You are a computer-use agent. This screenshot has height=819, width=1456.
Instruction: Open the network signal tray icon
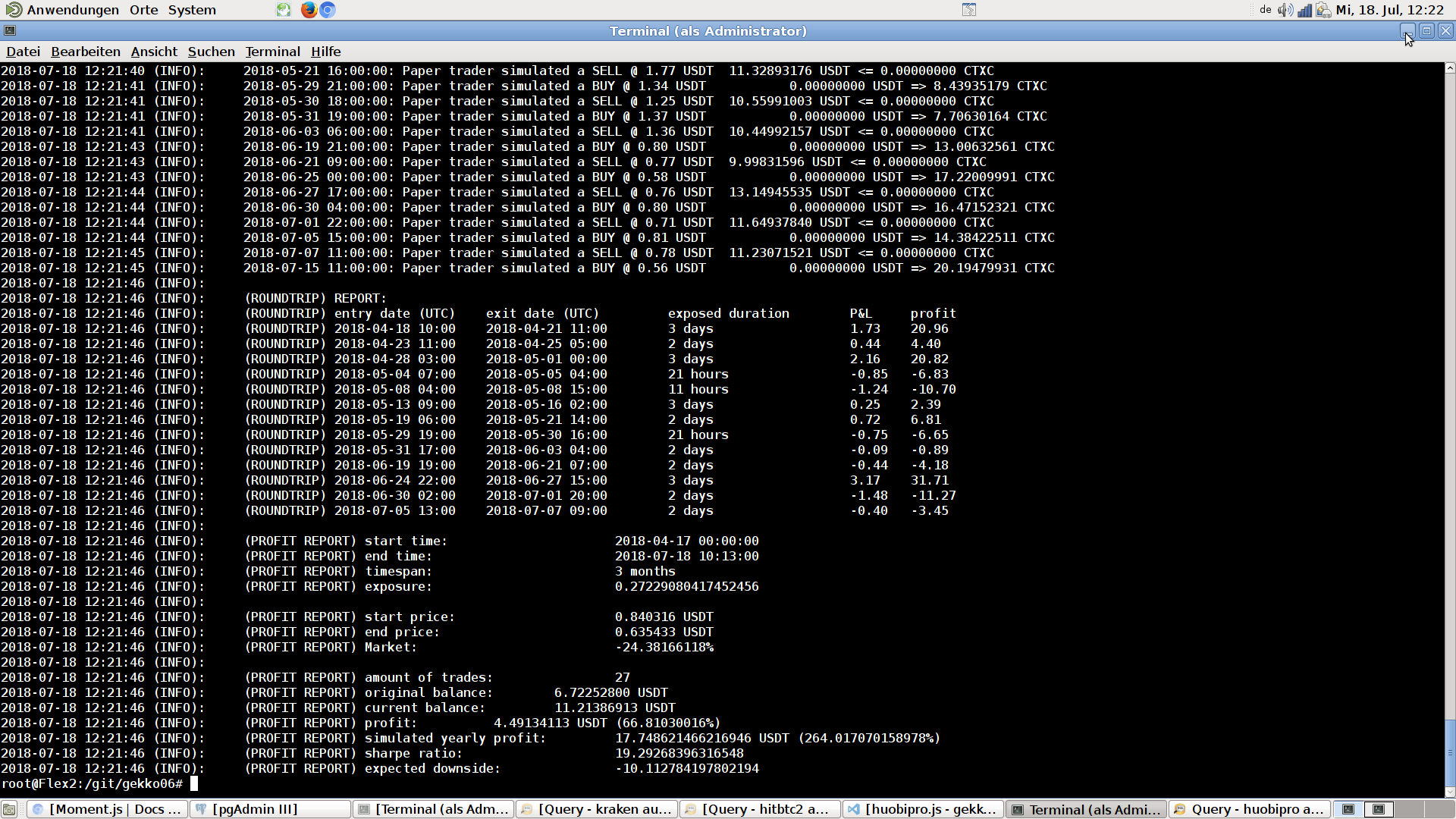pos(1304,10)
